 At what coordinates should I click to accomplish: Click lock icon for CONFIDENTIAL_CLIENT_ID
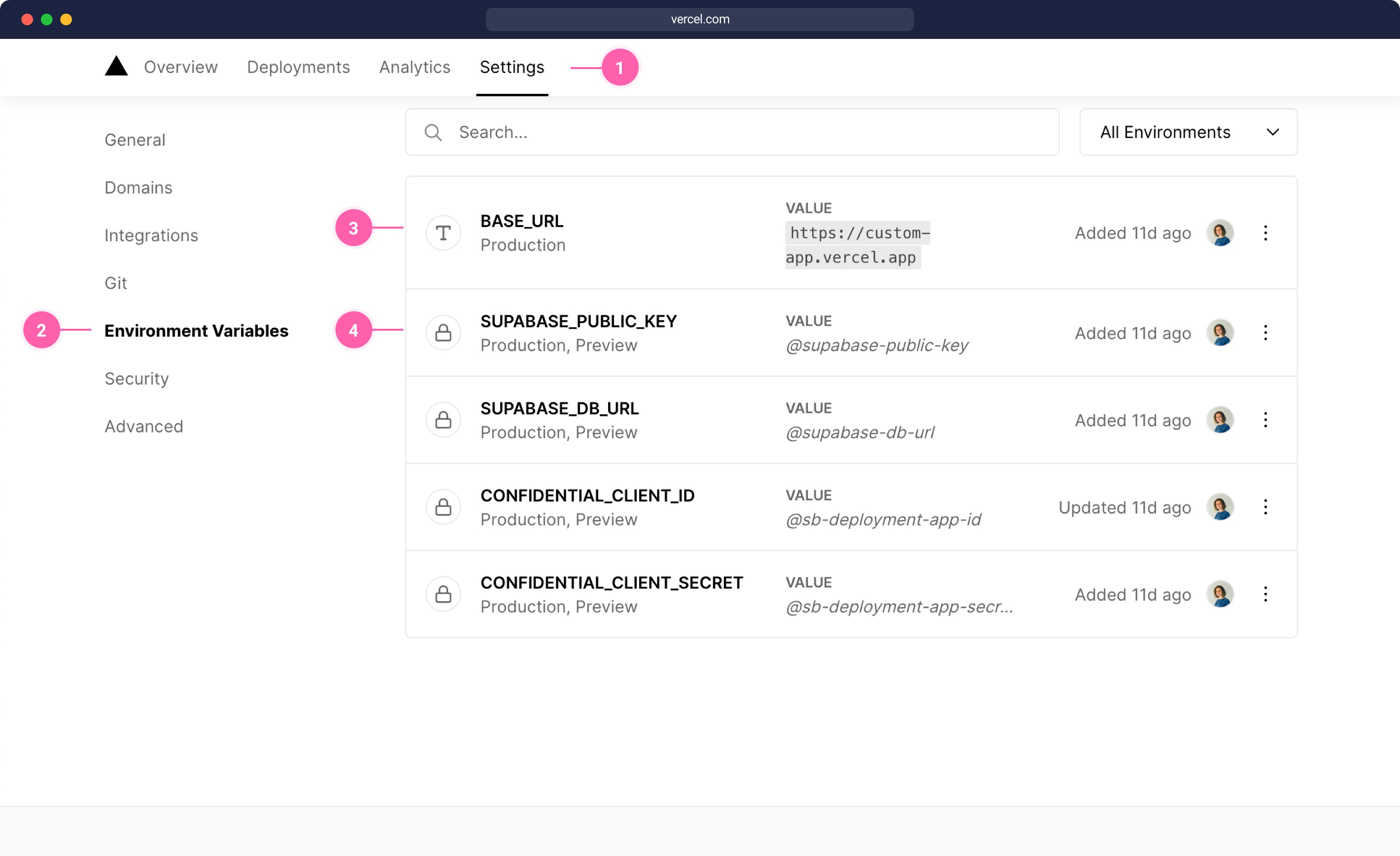(x=443, y=507)
